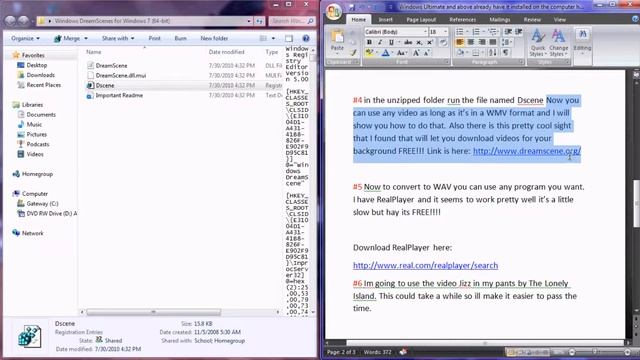Open the real.com/realplayer/search hyperlink
Screen dimensions: 640x360
(x=425, y=265)
